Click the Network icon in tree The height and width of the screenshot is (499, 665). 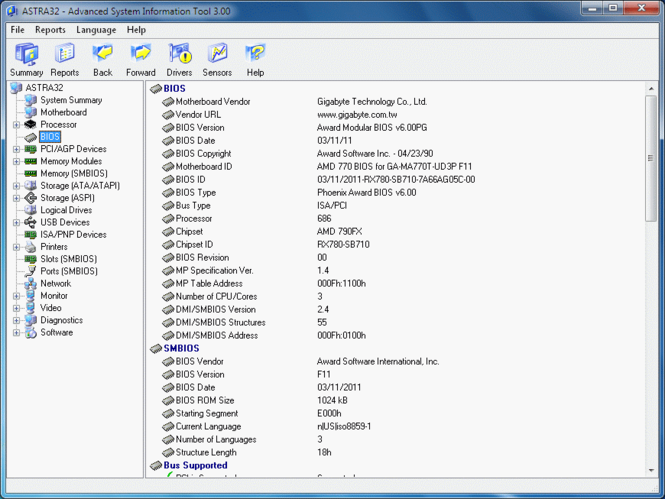[31, 284]
